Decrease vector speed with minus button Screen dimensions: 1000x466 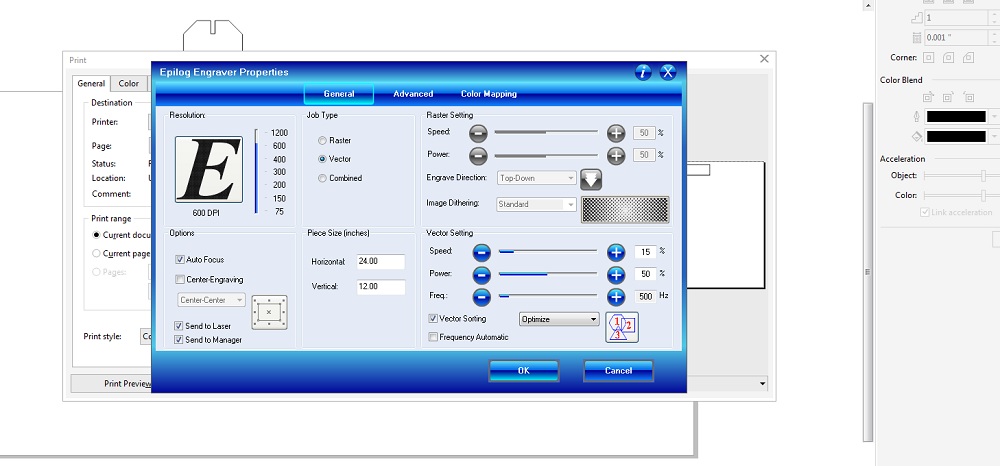point(482,252)
